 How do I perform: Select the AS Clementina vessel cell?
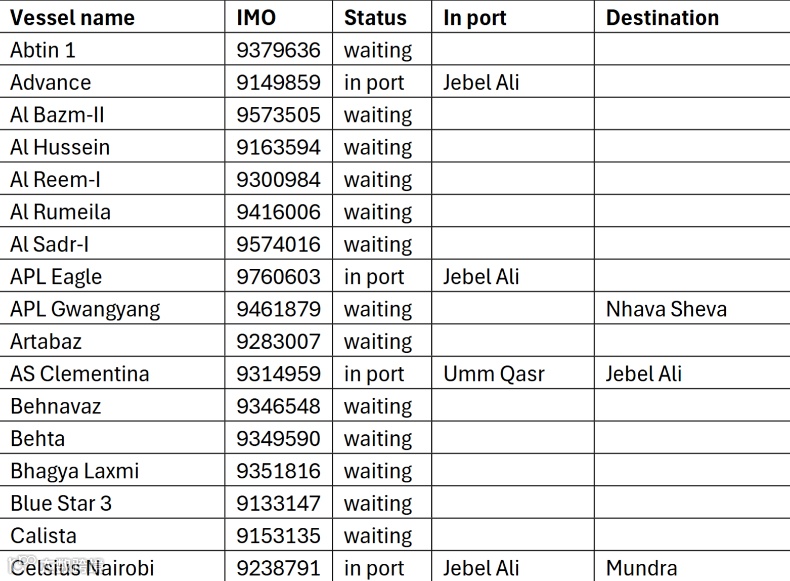click(79, 374)
